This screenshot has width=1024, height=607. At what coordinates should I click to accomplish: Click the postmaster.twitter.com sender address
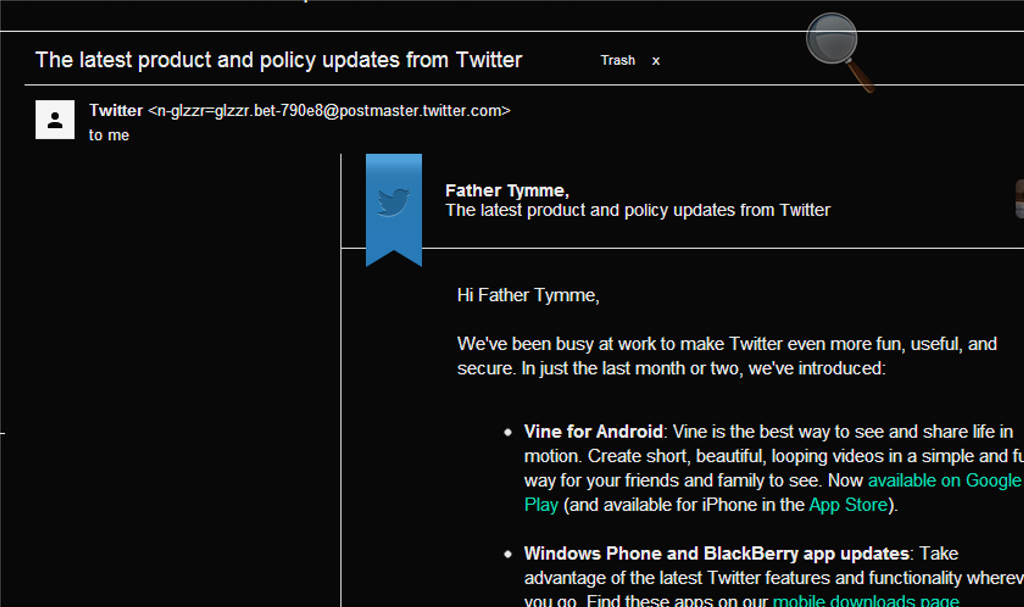pyautogui.click(x=329, y=111)
